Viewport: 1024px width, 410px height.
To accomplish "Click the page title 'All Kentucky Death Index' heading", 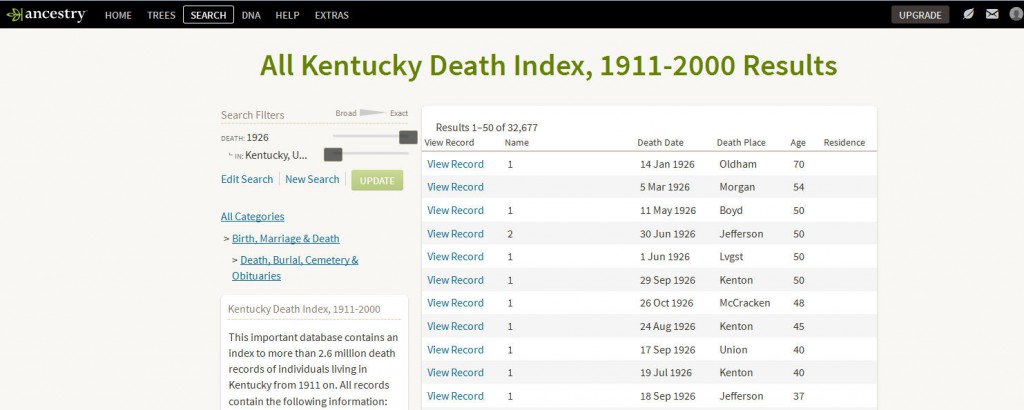I will (x=549, y=66).
